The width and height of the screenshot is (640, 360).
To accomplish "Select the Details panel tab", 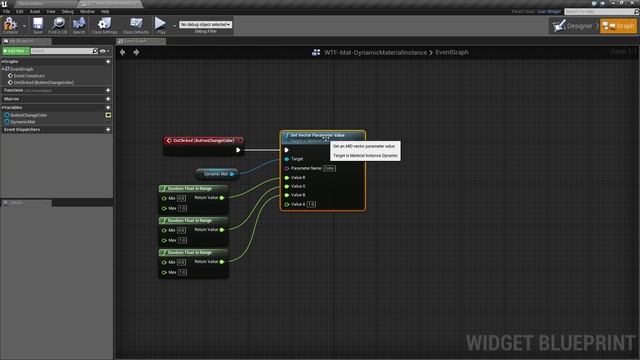I will tap(27, 203).
